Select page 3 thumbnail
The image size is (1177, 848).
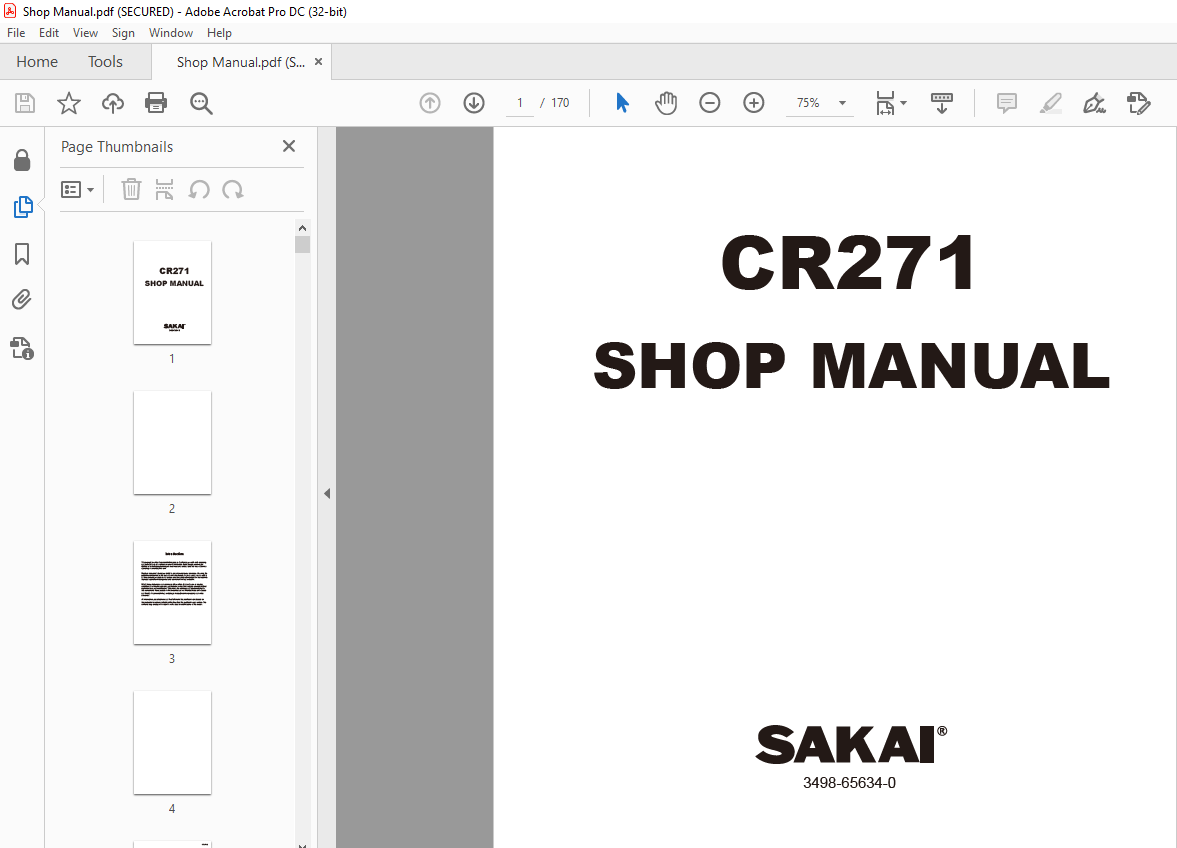click(x=173, y=593)
